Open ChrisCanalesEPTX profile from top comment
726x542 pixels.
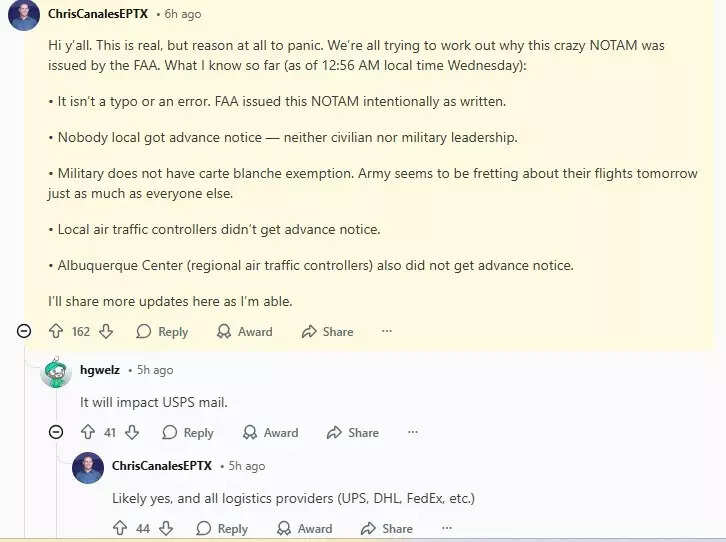click(98, 14)
